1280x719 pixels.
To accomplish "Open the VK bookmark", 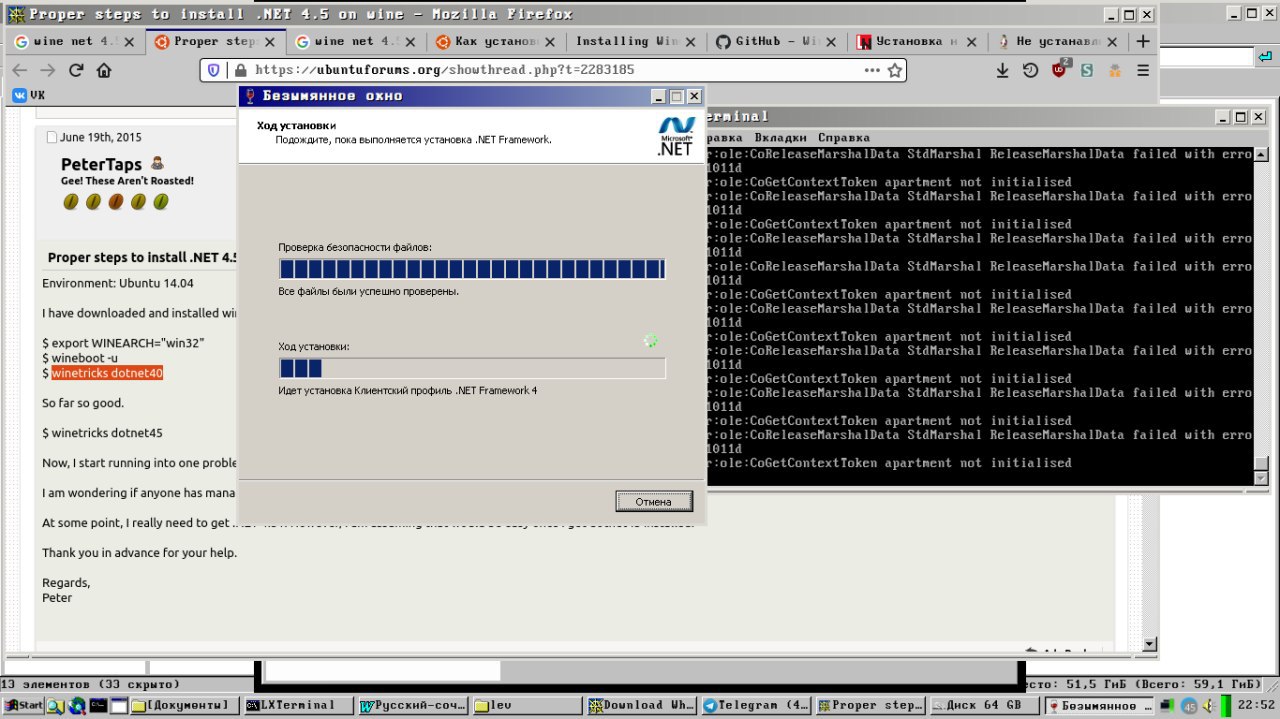I will (28, 95).
